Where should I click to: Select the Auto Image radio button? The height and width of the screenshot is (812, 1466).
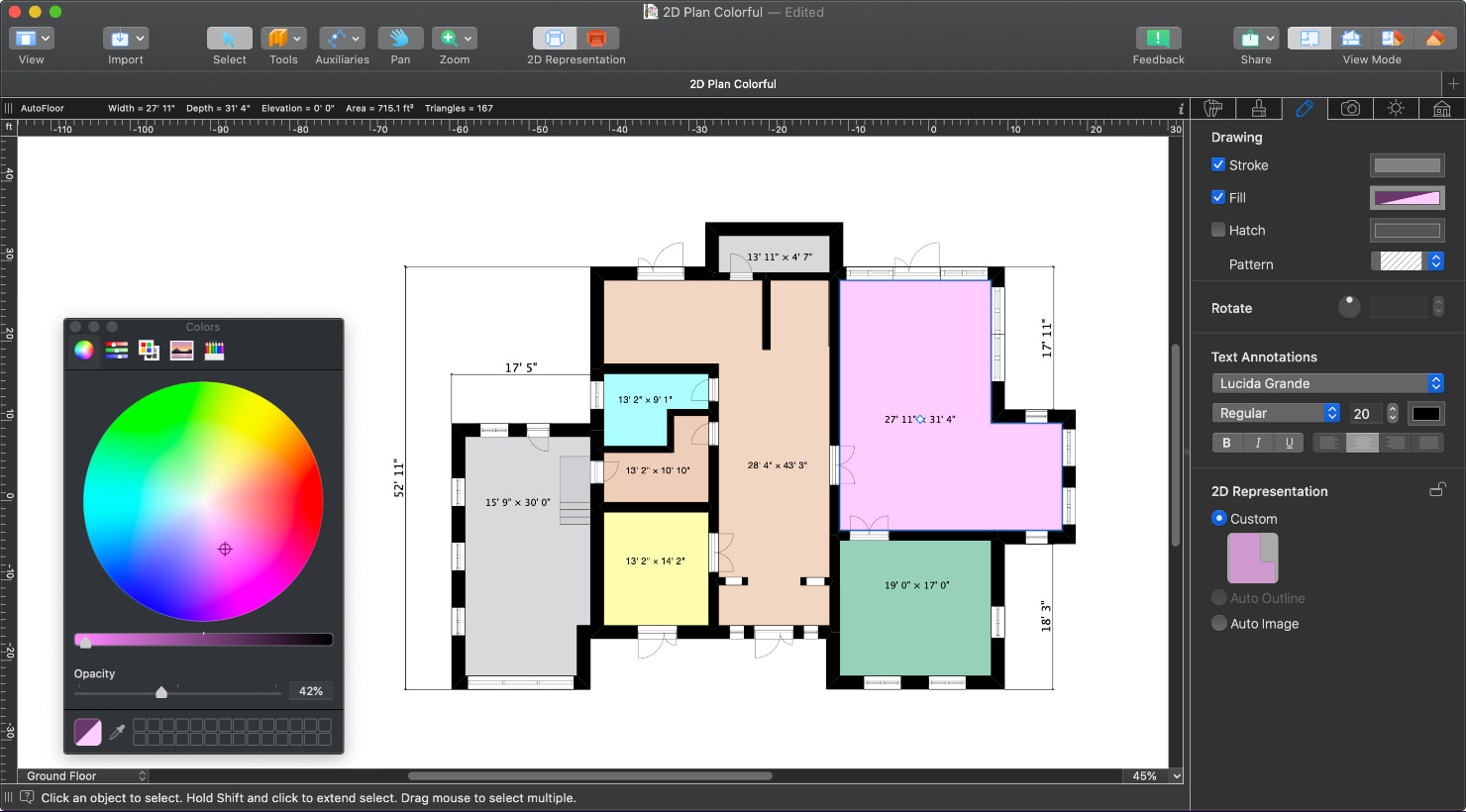[x=1219, y=623]
